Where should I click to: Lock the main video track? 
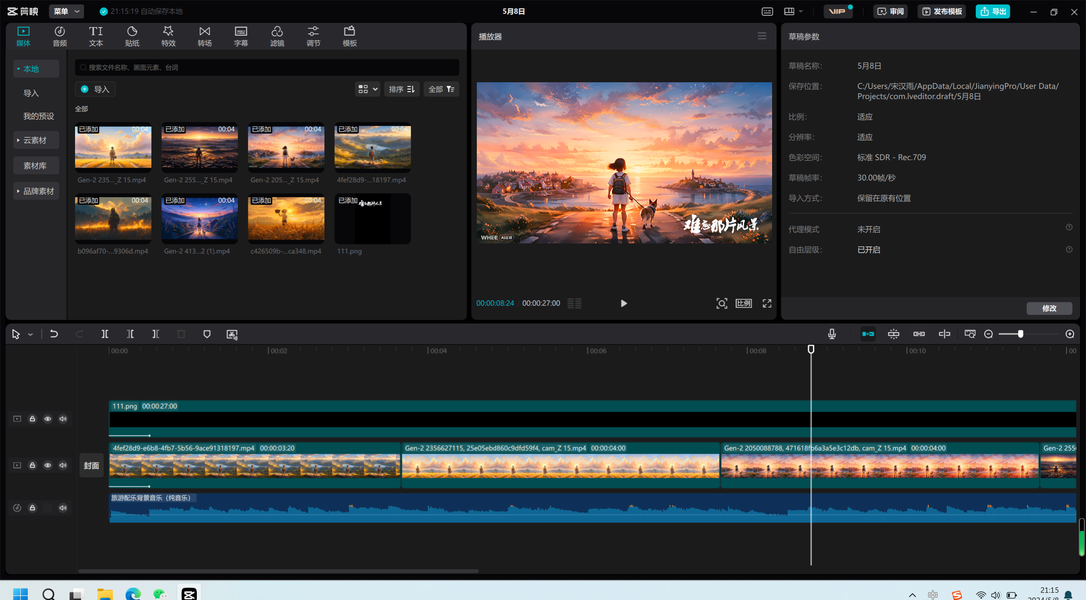32,465
